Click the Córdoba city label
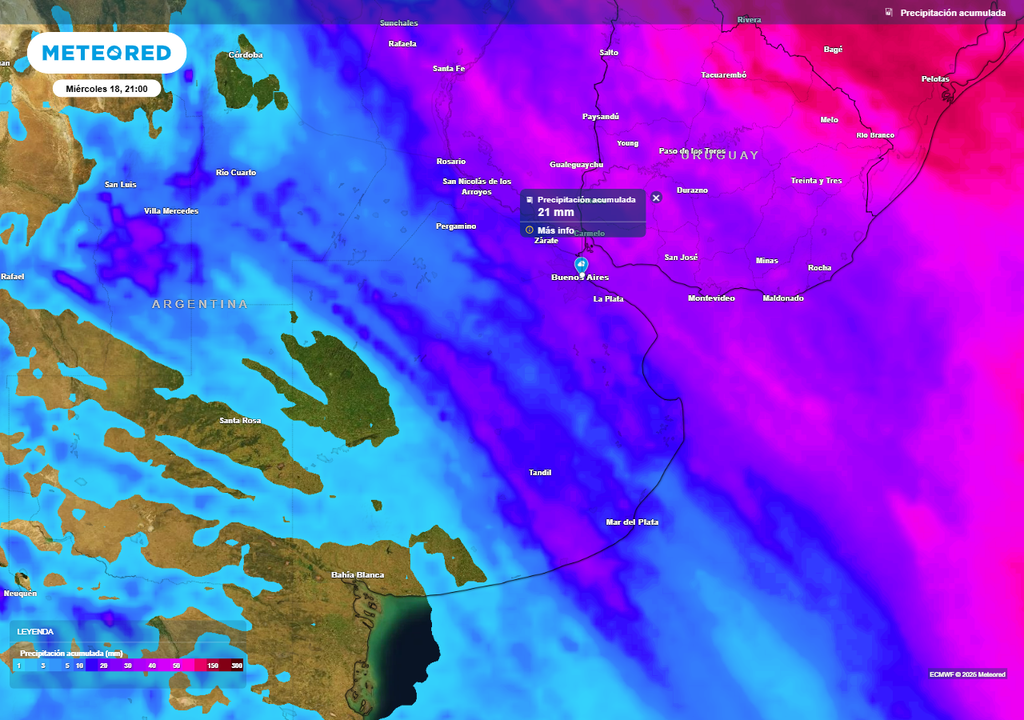This screenshot has height=720, width=1024. click(246, 55)
